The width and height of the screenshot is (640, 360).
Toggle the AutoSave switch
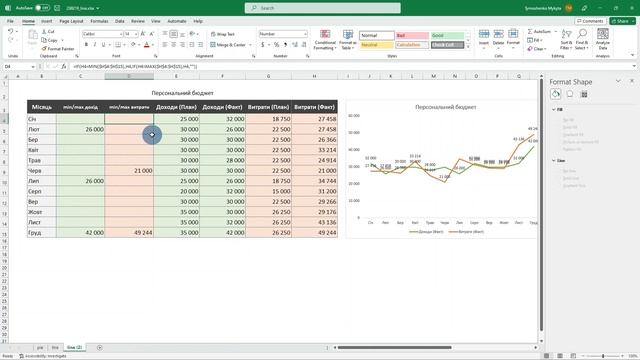pos(42,8)
